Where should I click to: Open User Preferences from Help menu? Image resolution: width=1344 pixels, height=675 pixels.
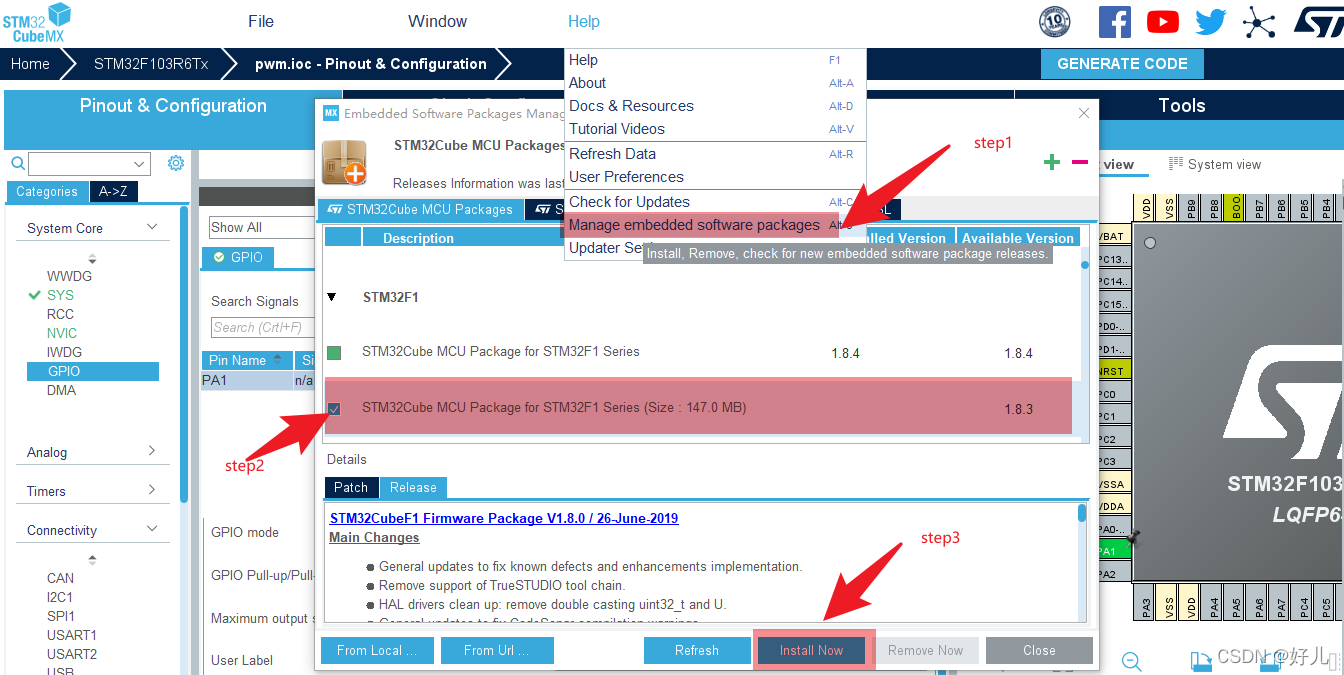[715, 177]
